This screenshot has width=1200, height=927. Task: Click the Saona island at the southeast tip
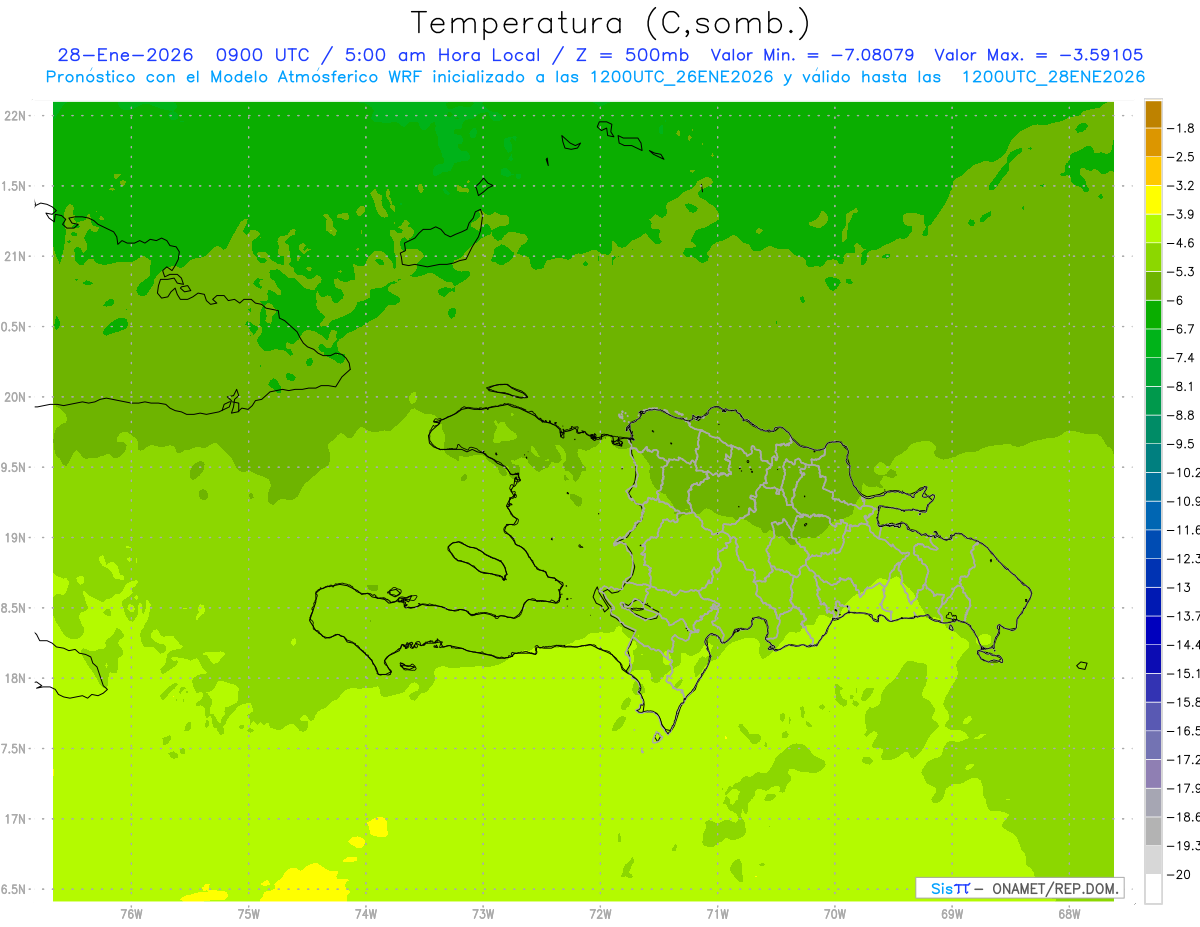tap(990, 655)
